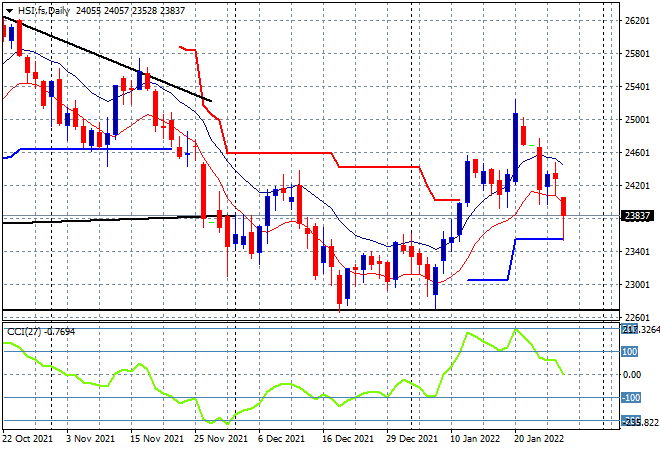Click the 15 Nov 2021 date label

[x=157, y=439]
